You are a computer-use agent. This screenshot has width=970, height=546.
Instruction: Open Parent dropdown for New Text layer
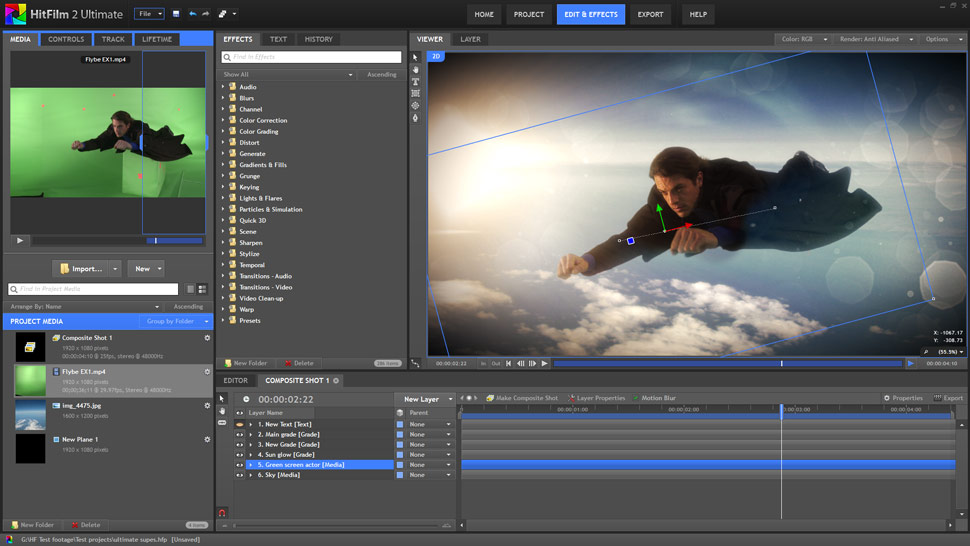pos(431,424)
